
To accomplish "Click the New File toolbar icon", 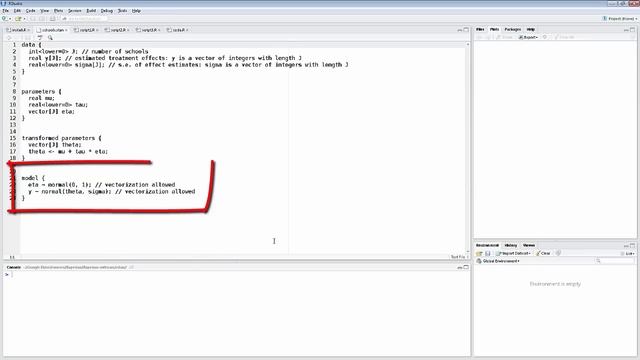I will [x=5, y=19].
